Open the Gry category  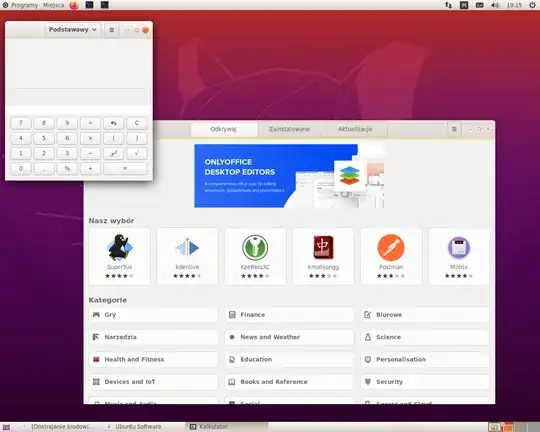coord(154,315)
